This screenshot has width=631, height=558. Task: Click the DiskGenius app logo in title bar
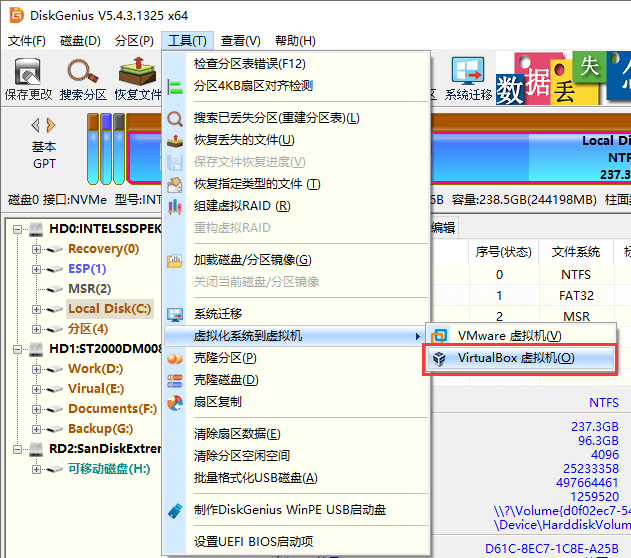click(x=16, y=15)
